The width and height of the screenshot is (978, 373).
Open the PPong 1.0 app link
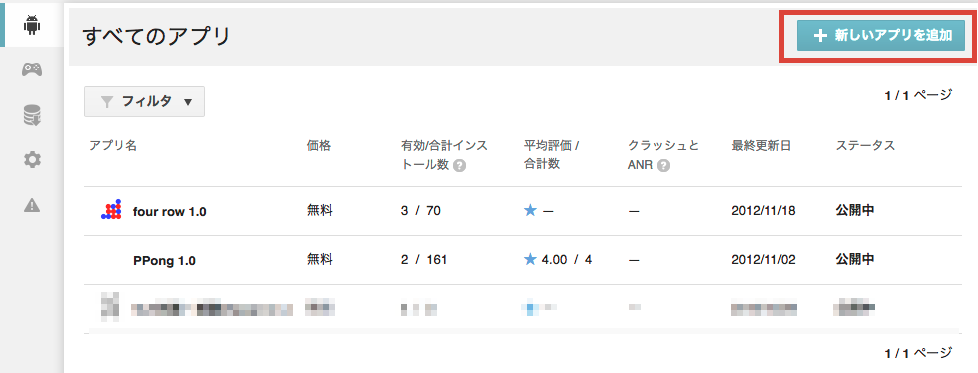pyautogui.click(x=165, y=261)
